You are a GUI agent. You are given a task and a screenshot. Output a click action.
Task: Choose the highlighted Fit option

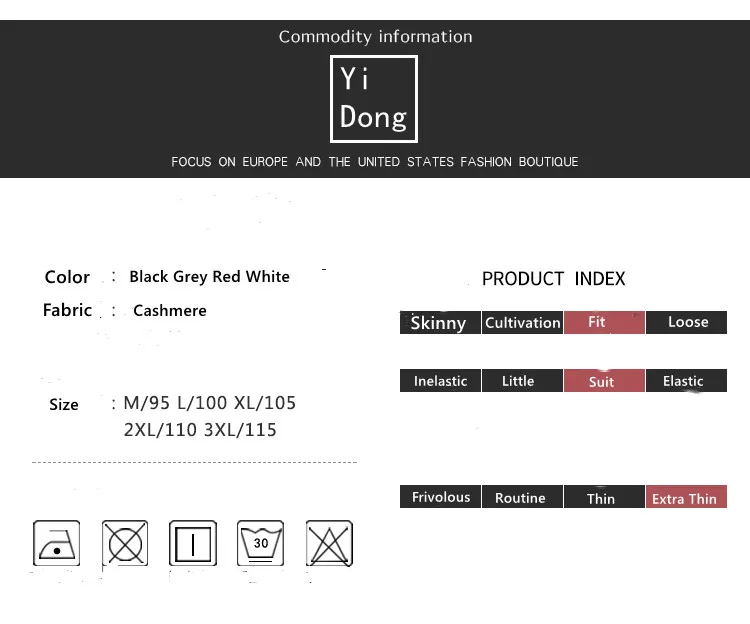point(603,322)
